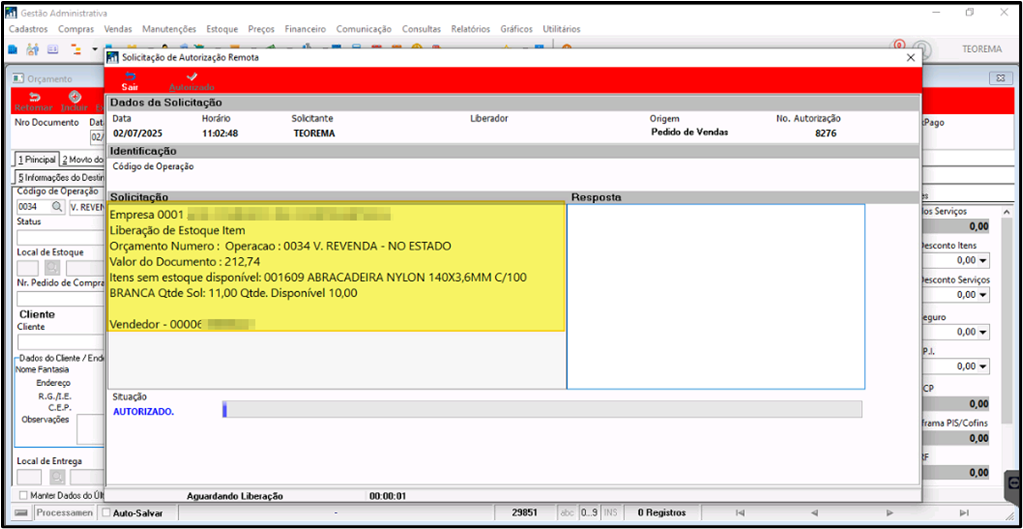
Task: Click the Status field in Orçamento
Action: pyautogui.click(x=60, y=237)
